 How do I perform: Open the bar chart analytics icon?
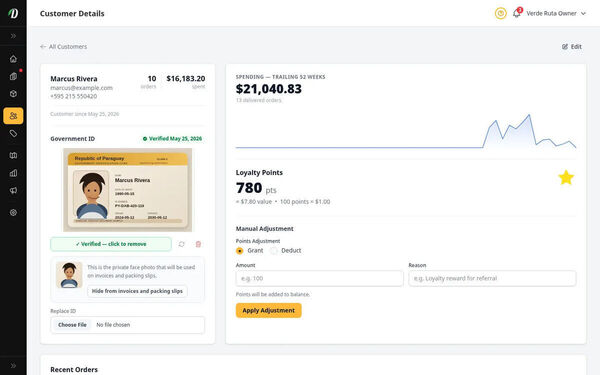click(13, 173)
